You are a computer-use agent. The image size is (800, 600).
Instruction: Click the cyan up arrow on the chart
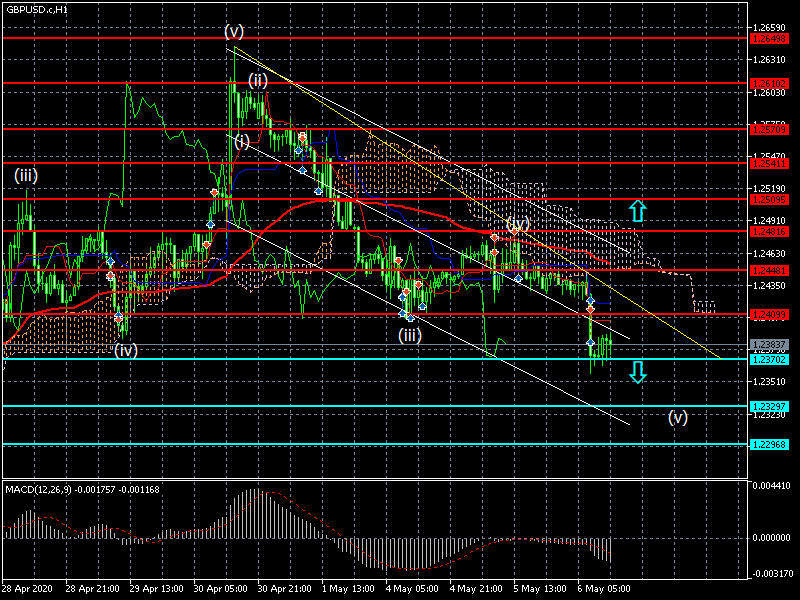coord(638,211)
